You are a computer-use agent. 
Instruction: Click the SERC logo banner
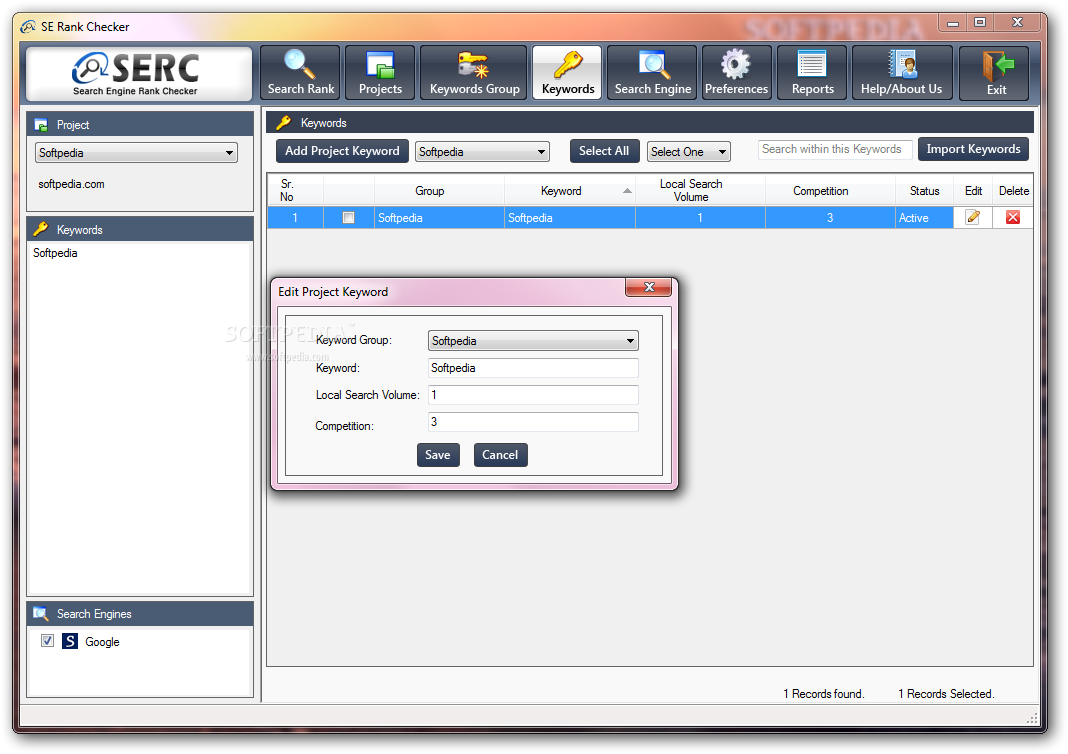click(139, 74)
